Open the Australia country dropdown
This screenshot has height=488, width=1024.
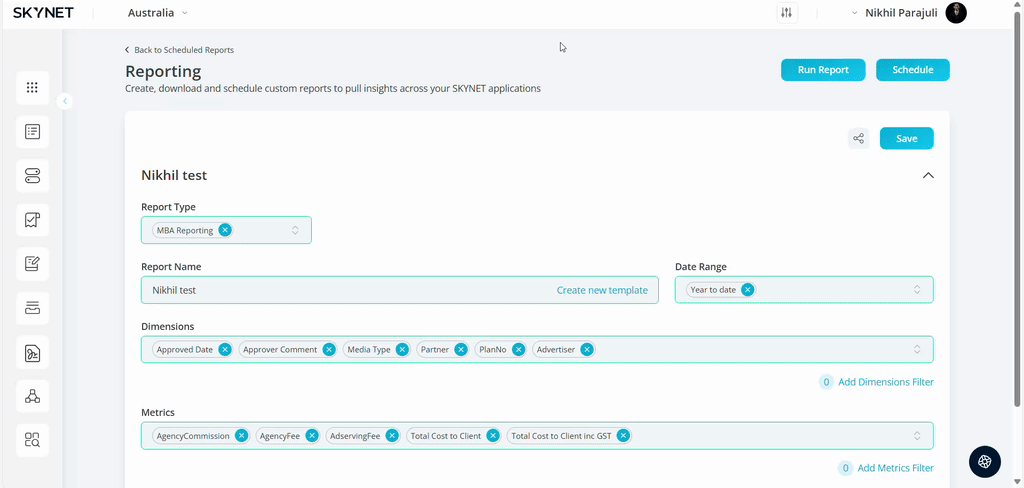157,13
